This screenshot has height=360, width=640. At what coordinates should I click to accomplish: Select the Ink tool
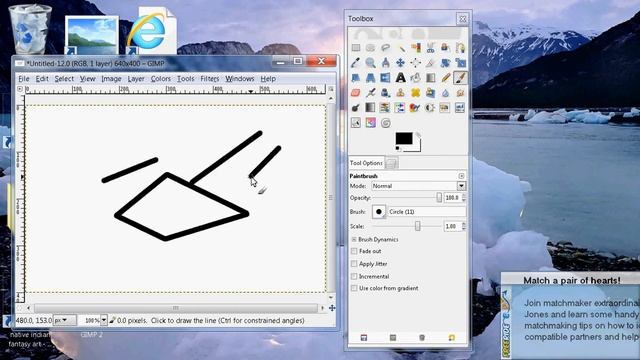385,93
